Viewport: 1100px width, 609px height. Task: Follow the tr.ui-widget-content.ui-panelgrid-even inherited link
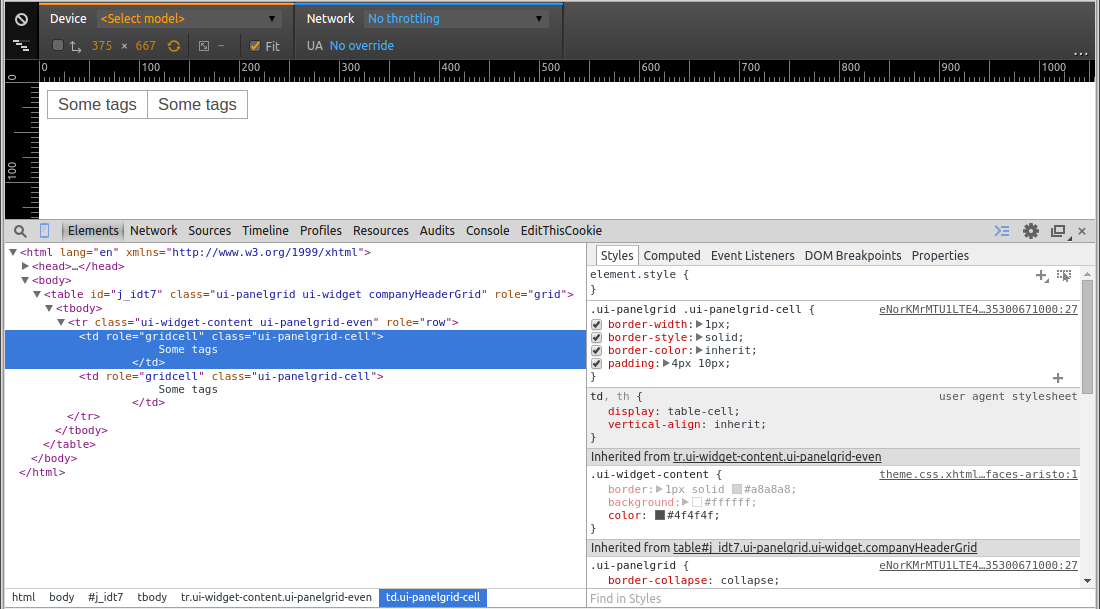coord(777,457)
